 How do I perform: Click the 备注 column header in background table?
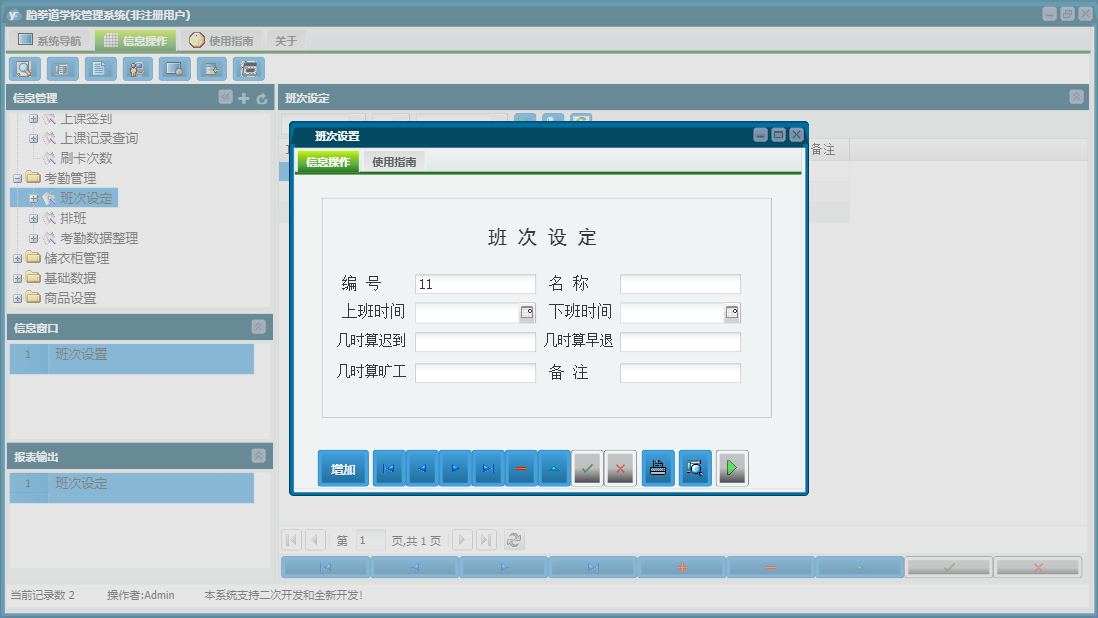coord(823,149)
